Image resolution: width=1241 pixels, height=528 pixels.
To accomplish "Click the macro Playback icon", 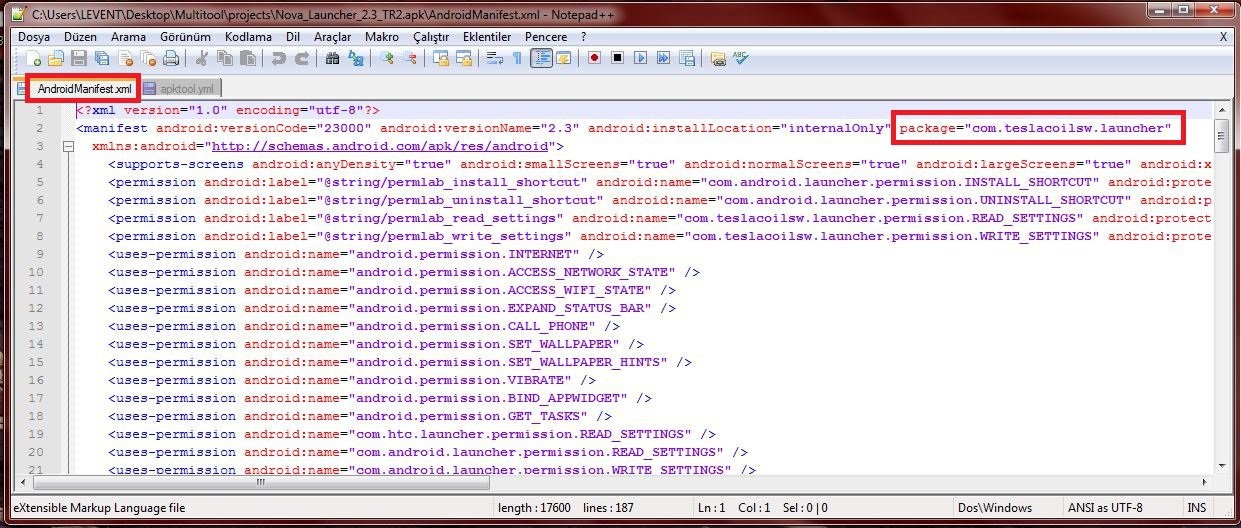I will tap(640, 59).
